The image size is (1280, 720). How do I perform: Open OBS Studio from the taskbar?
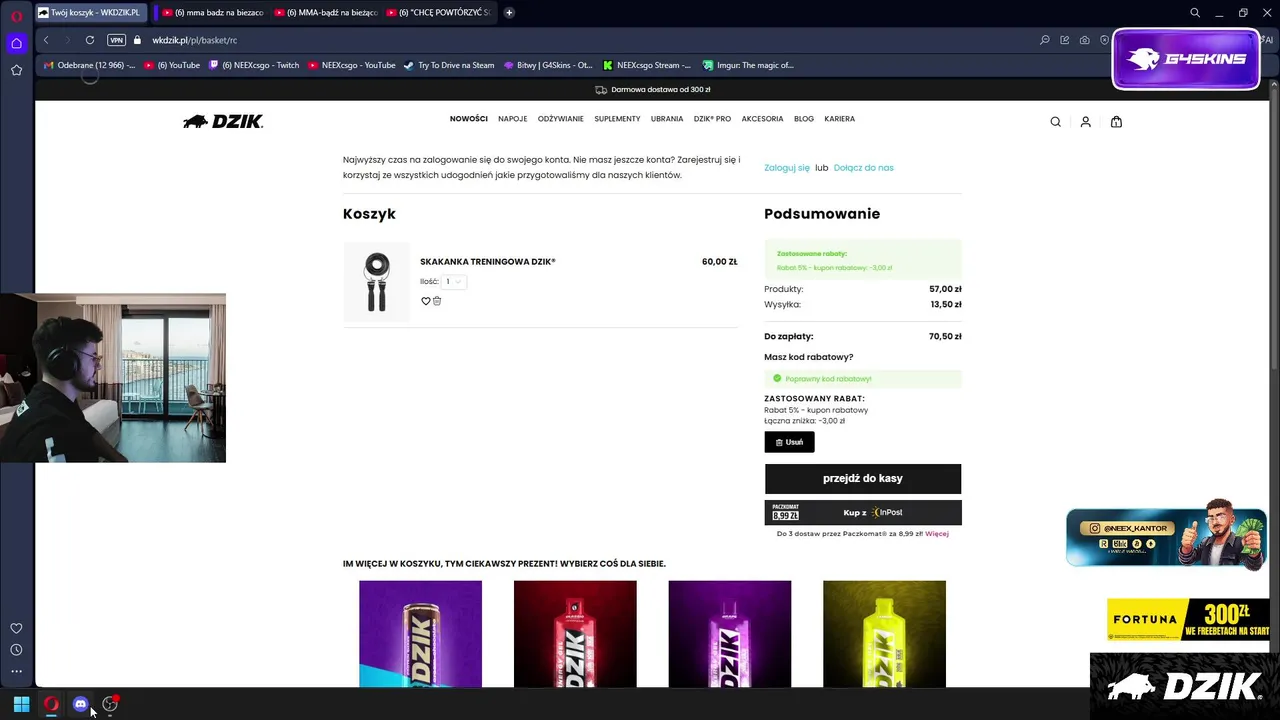(110, 704)
